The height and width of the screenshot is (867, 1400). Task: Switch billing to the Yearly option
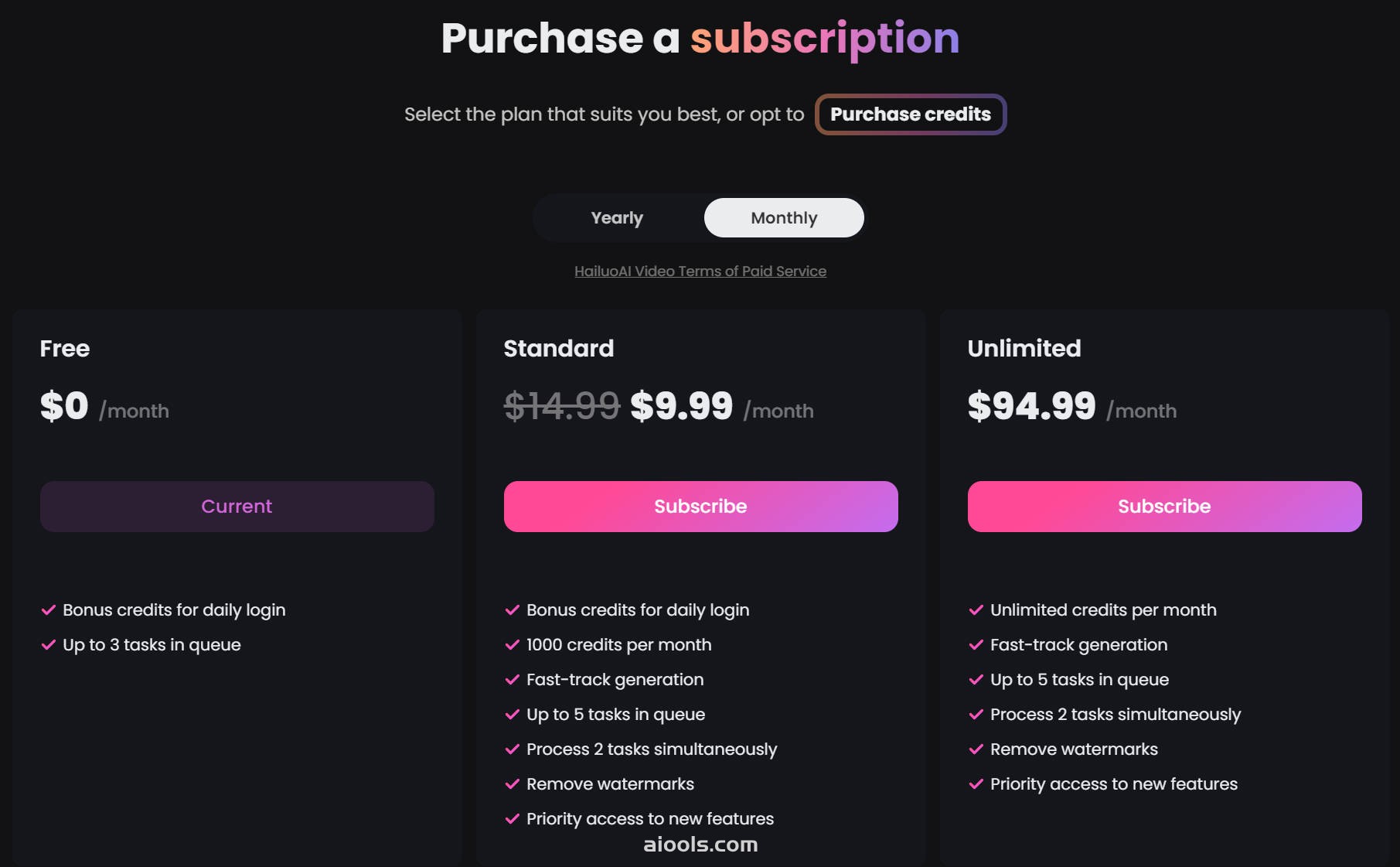(x=617, y=218)
